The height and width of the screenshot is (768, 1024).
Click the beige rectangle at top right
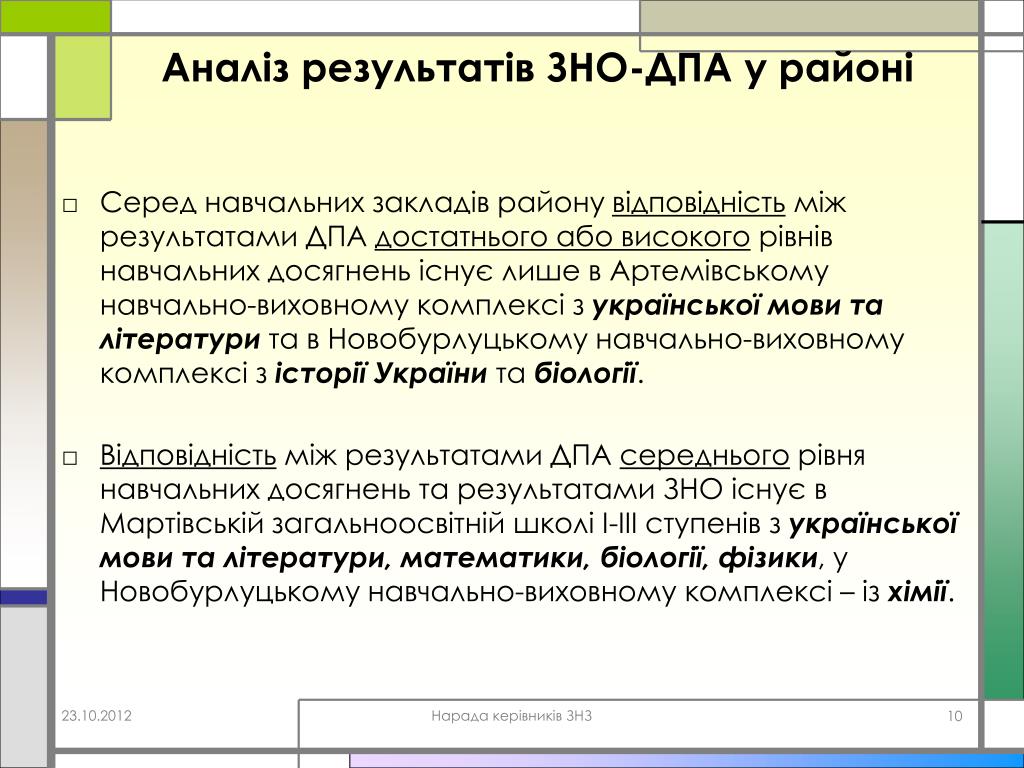808,17
